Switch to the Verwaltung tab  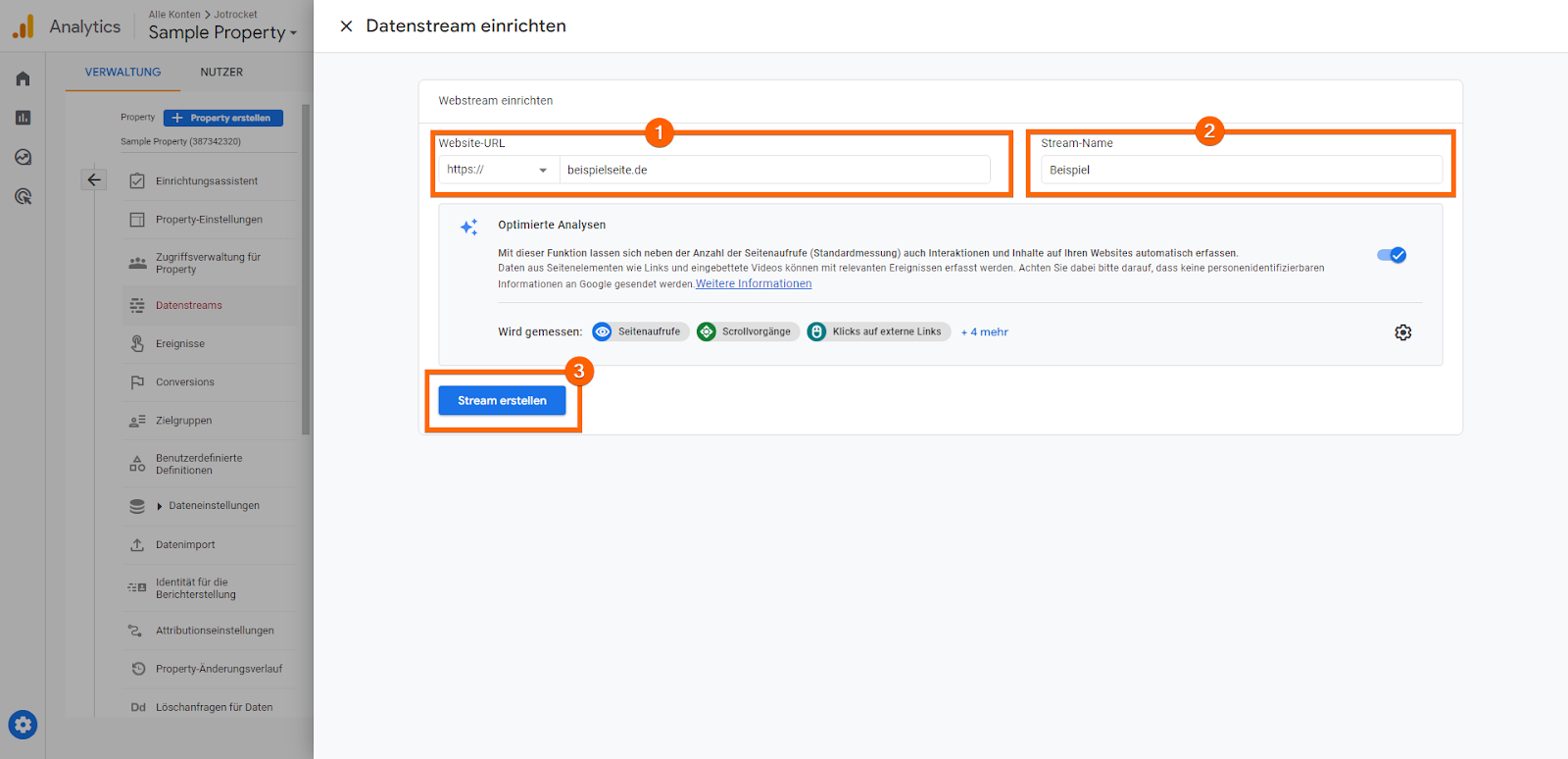click(x=122, y=72)
